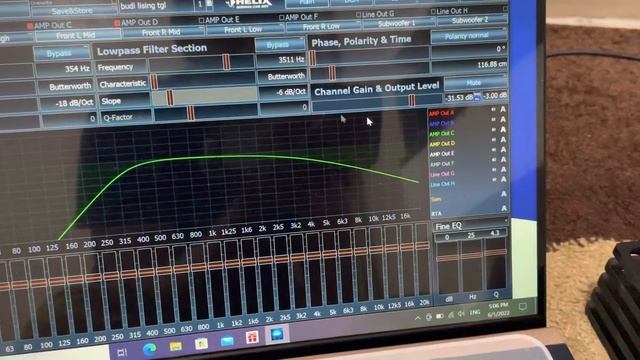Open the network tray icon
The image size is (640, 360).
coord(451,315)
